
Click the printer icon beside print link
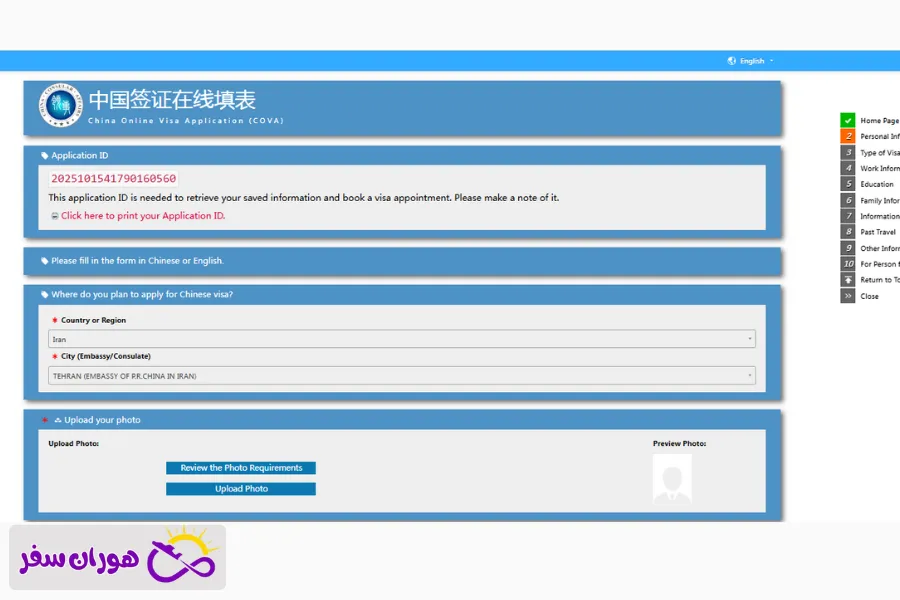tap(54, 216)
